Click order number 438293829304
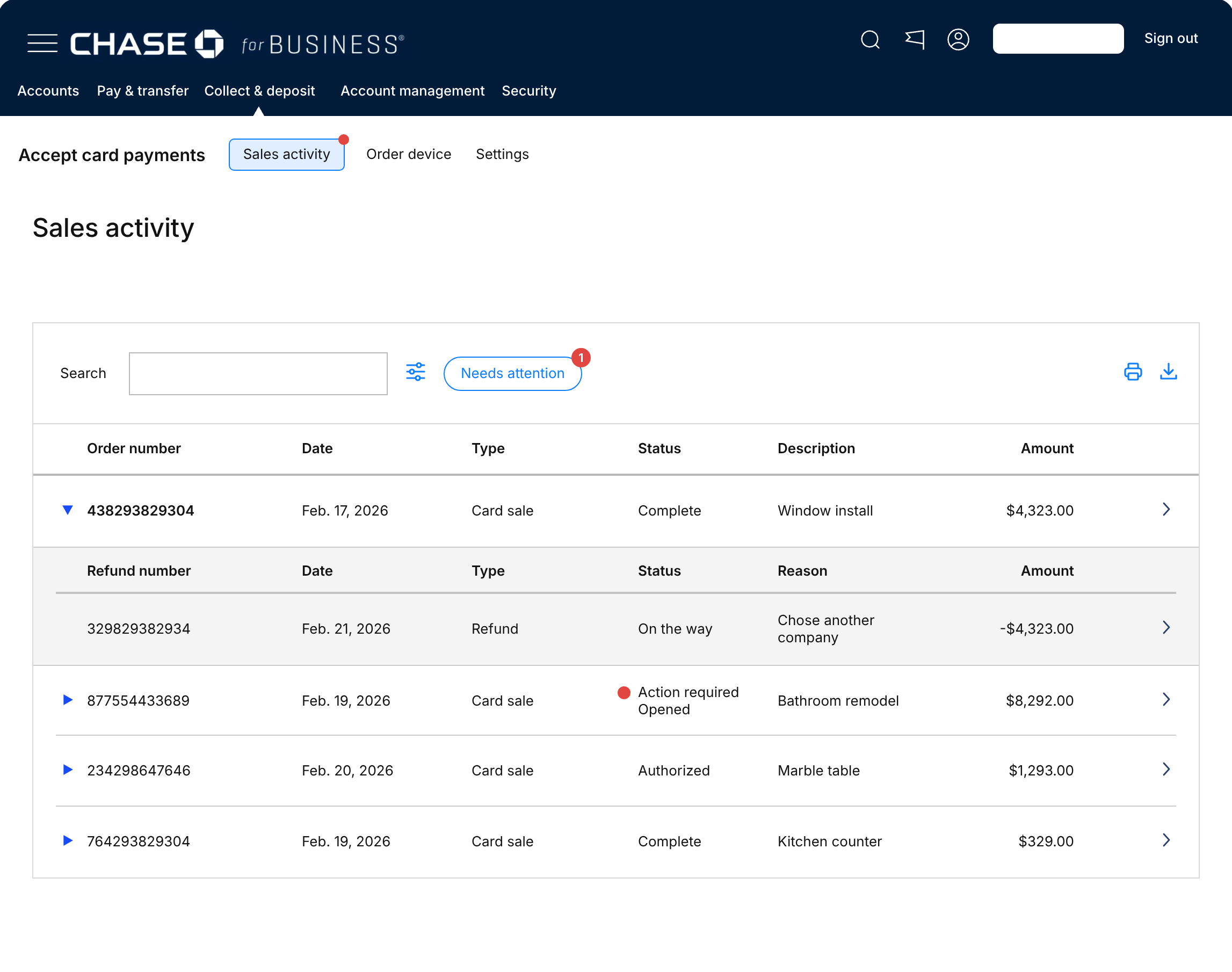 (141, 511)
